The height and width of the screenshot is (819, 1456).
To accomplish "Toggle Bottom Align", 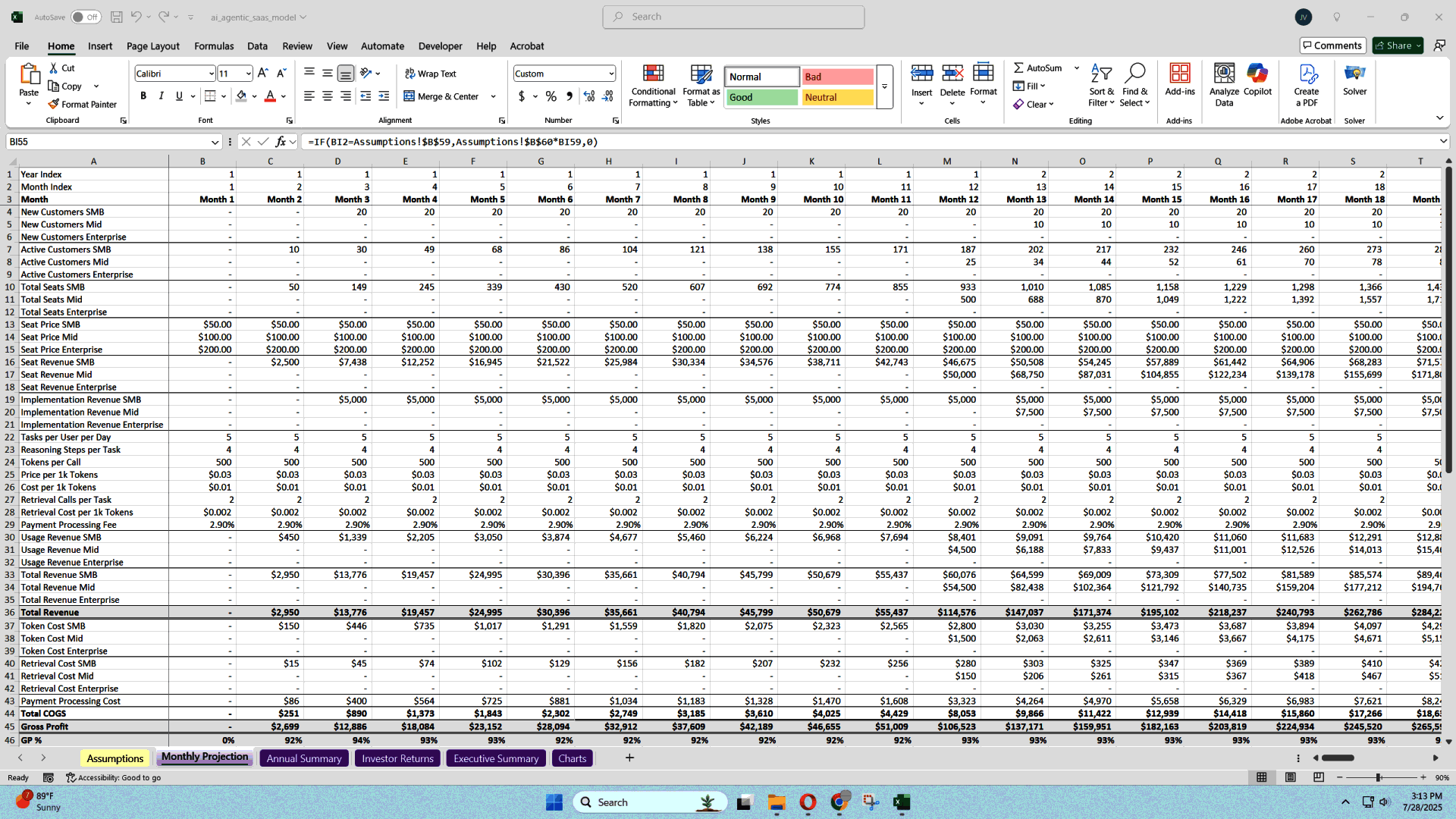I will coord(346,74).
